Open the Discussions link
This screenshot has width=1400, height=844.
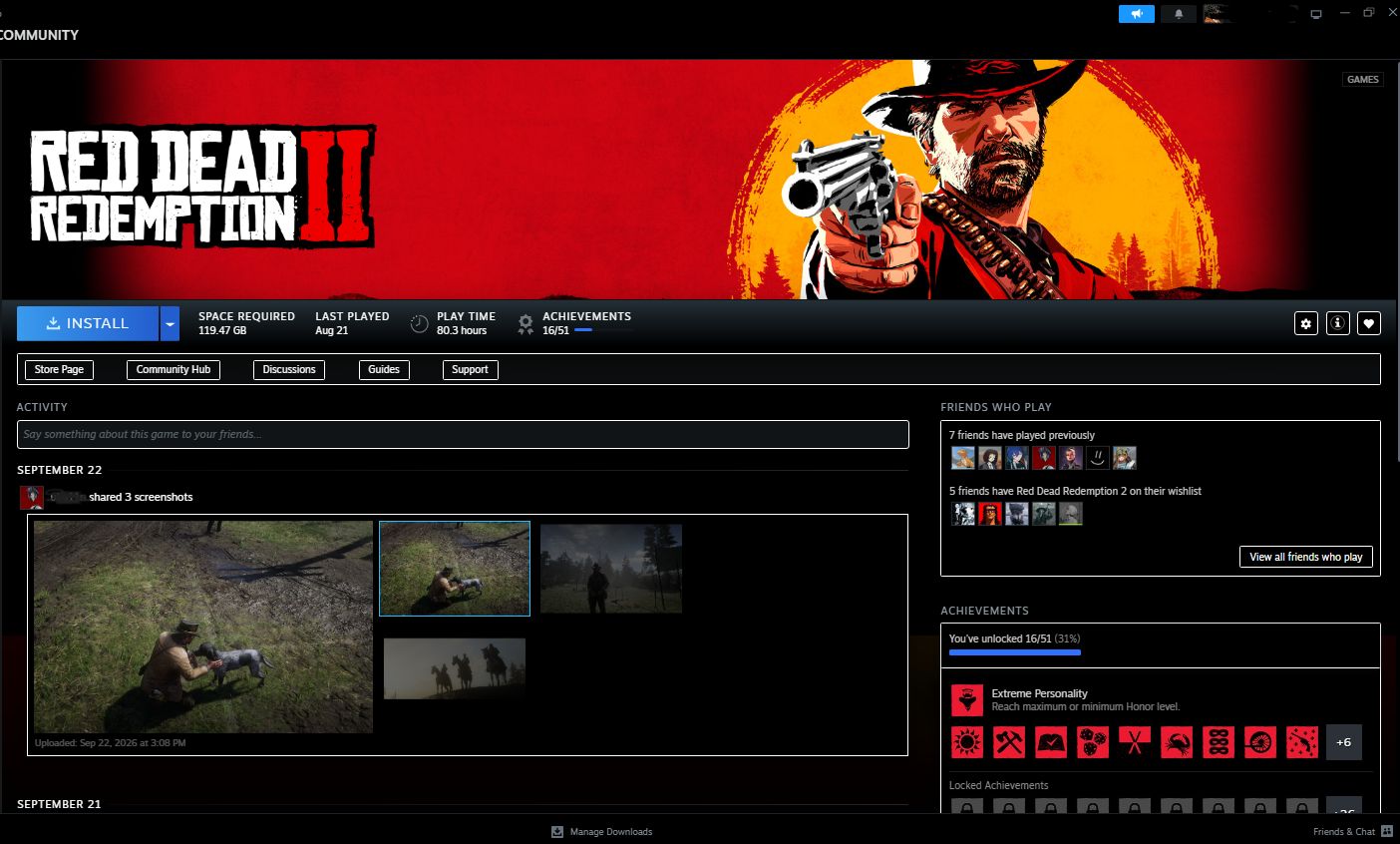tap(289, 369)
